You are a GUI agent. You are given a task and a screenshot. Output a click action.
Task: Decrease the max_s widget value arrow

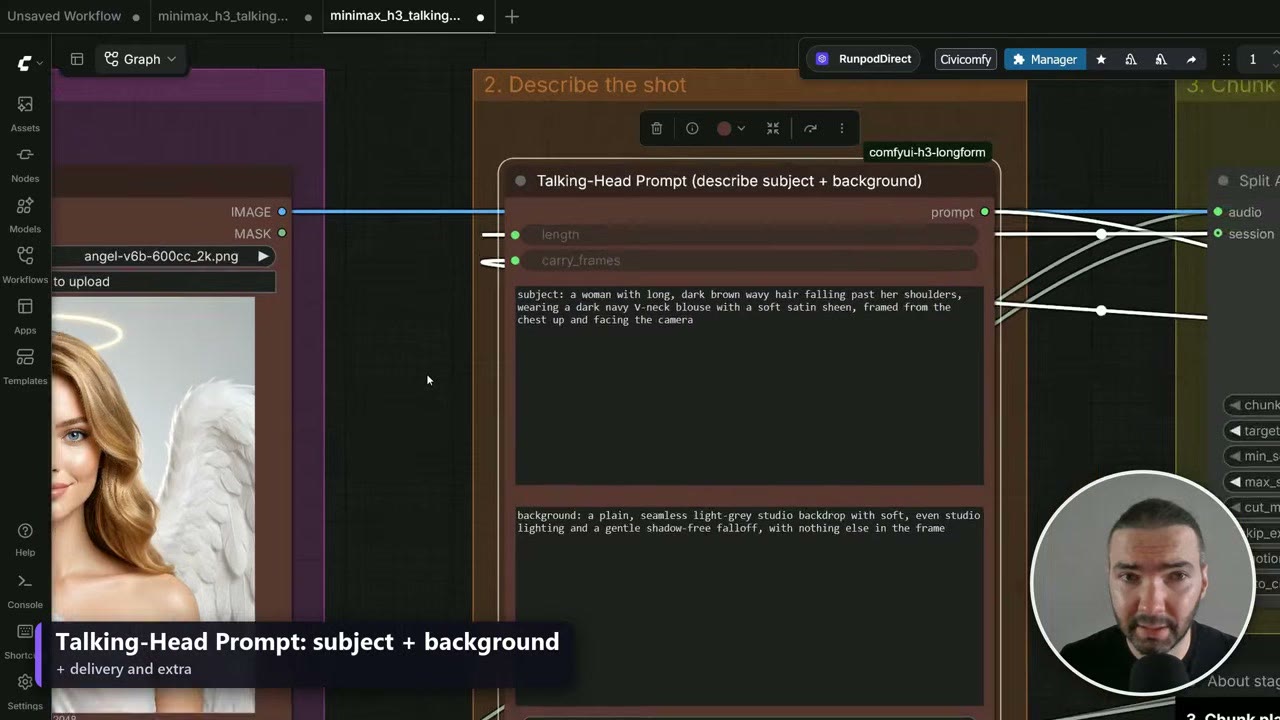1235,482
